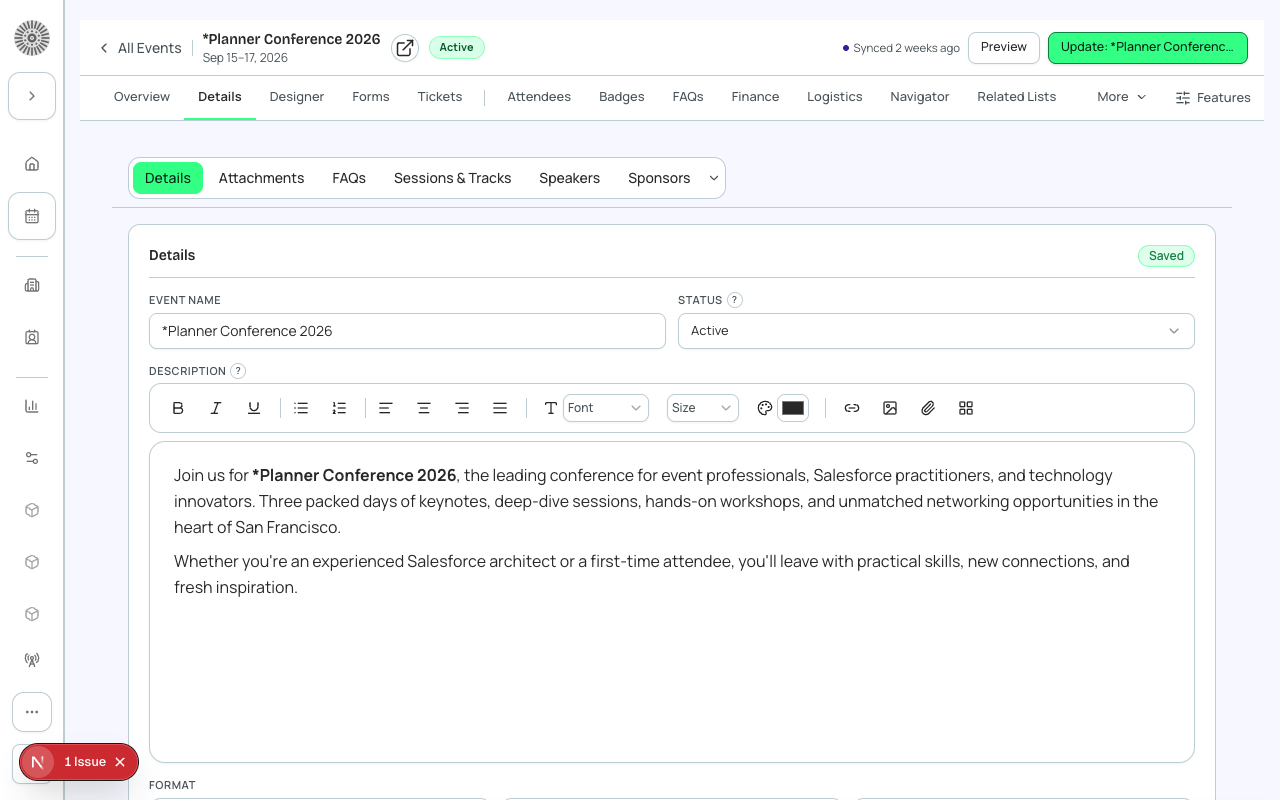
Task: Click into the description text editor
Action: 672,602
